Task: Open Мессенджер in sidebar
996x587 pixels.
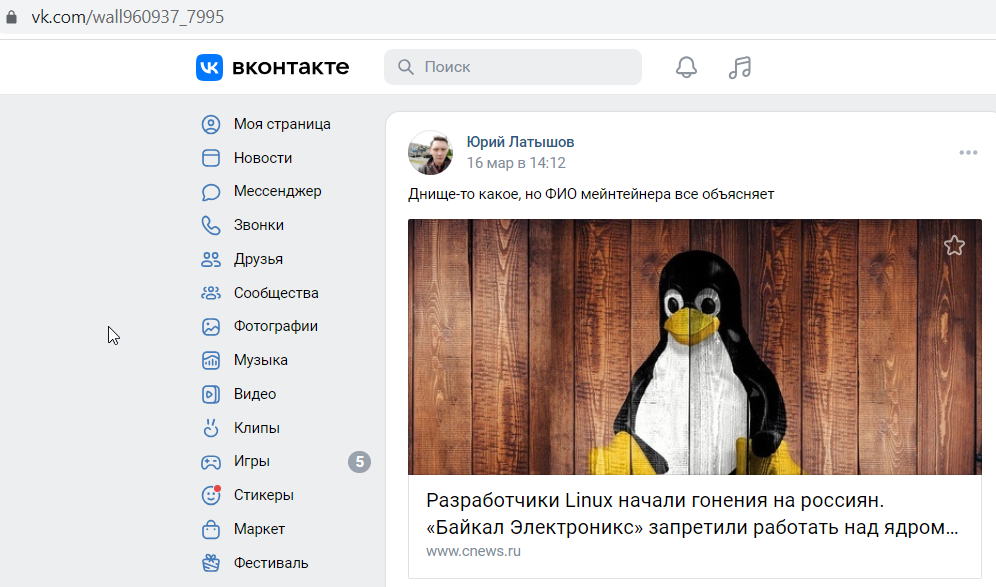Action: click(x=278, y=191)
